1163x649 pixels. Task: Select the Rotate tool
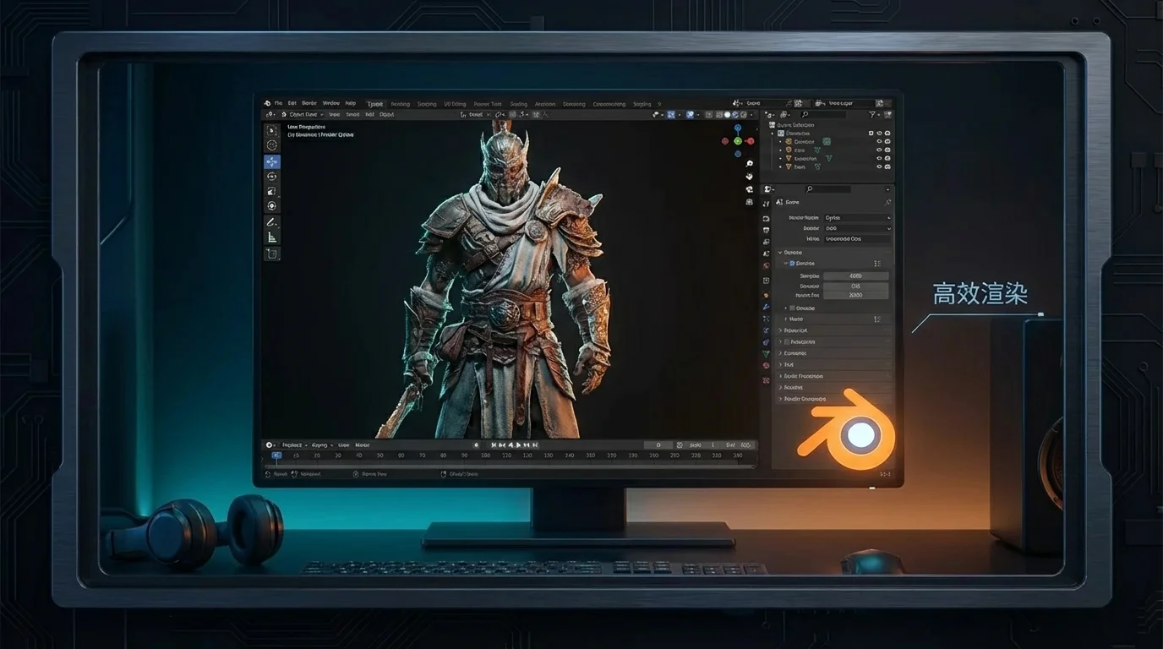[272, 177]
